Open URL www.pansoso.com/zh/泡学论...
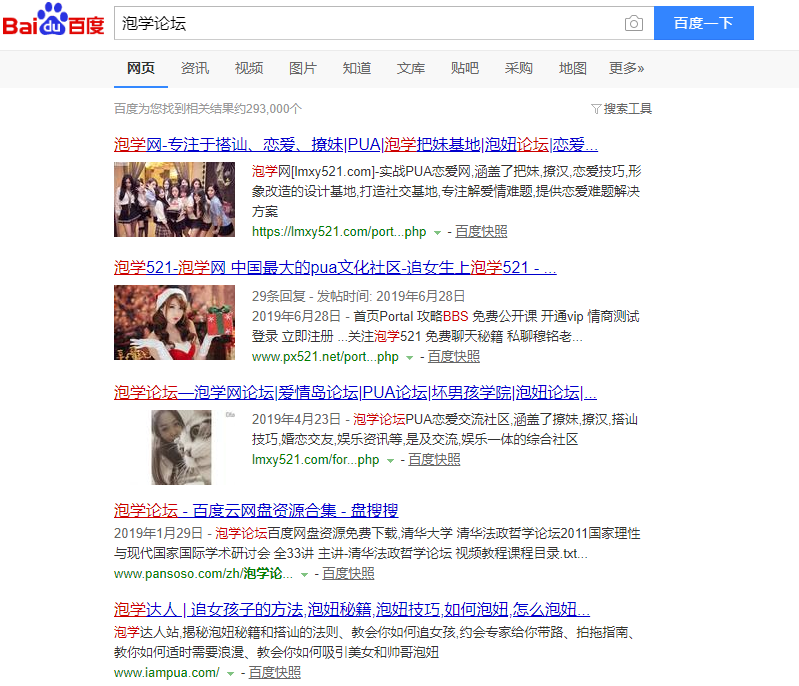 203,574
